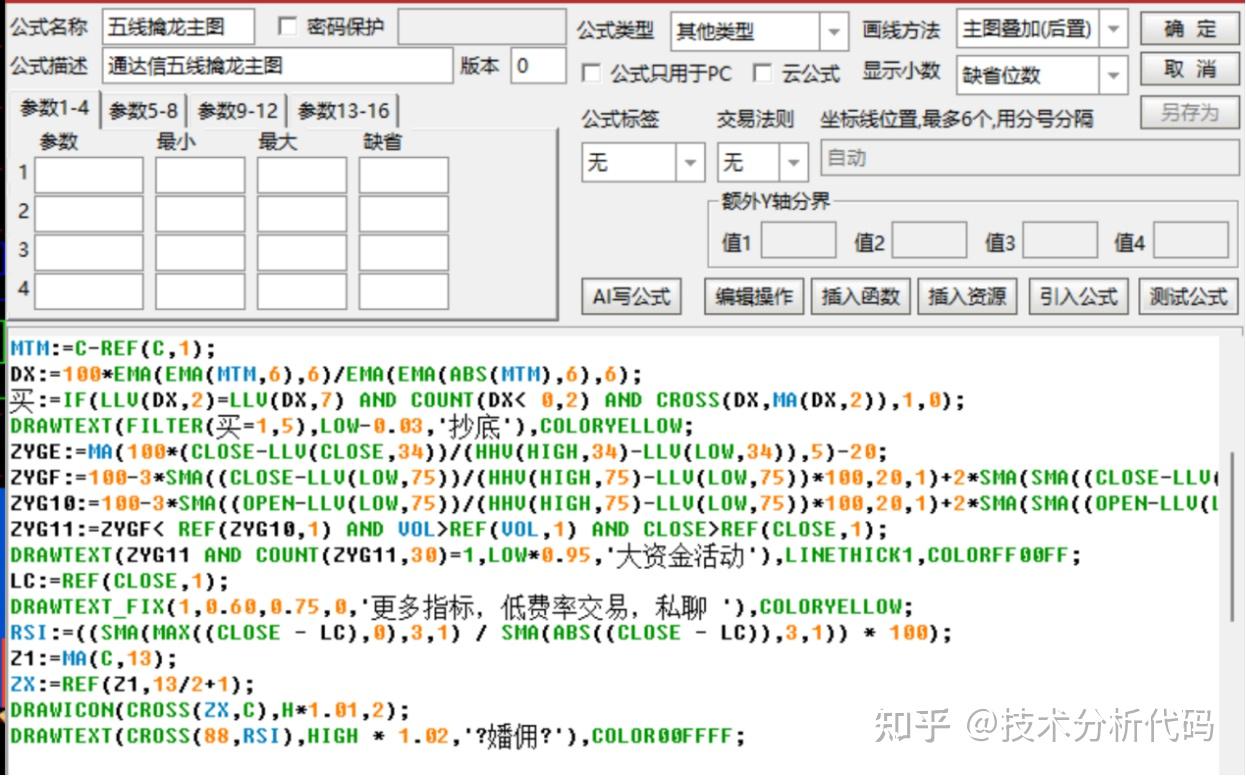Expand the 画线方法 dropdown arrow

click(1114, 29)
